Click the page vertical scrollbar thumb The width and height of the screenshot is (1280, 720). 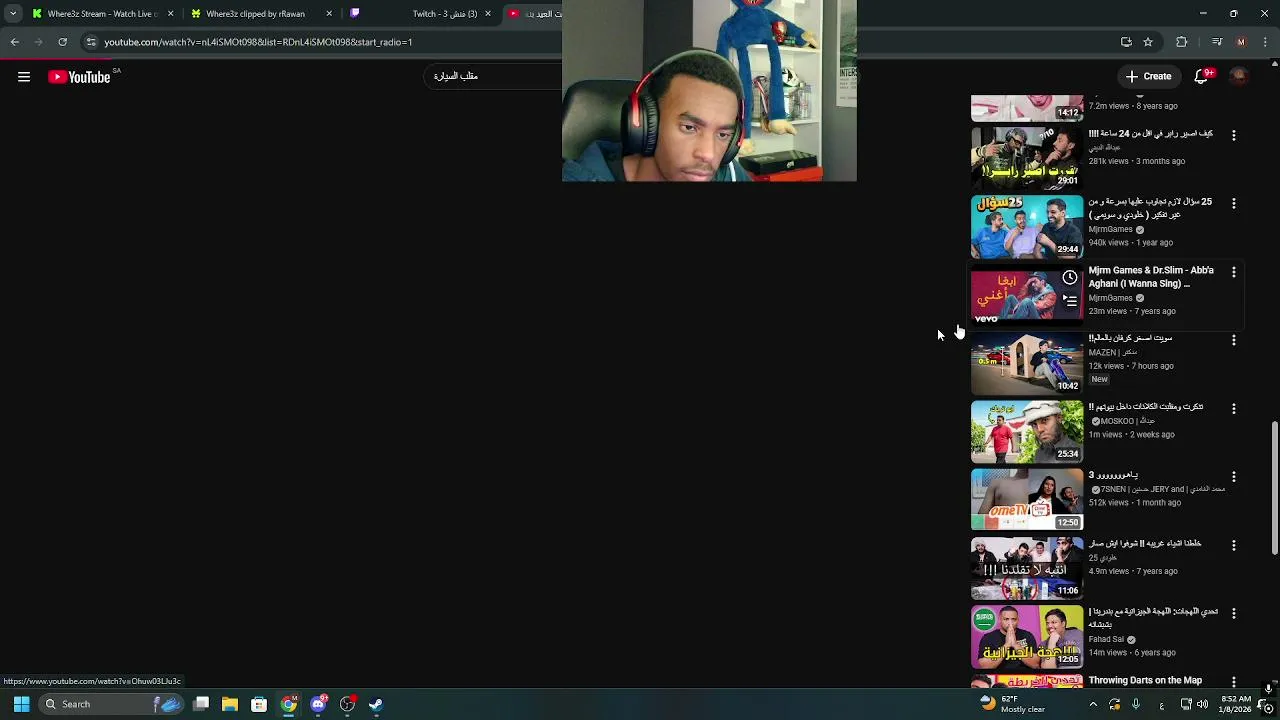(1274, 488)
